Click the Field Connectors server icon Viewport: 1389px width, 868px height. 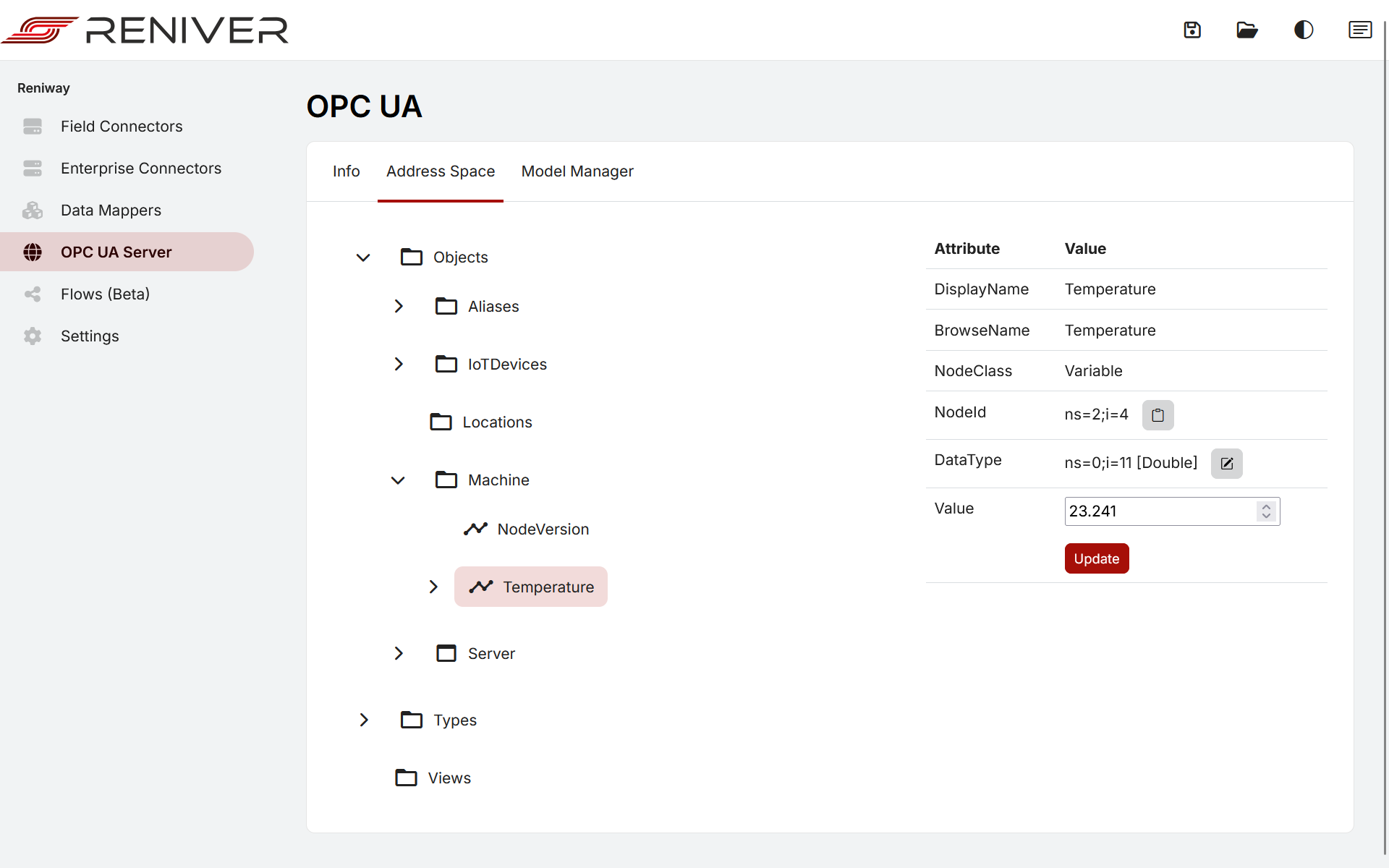pos(33,127)
